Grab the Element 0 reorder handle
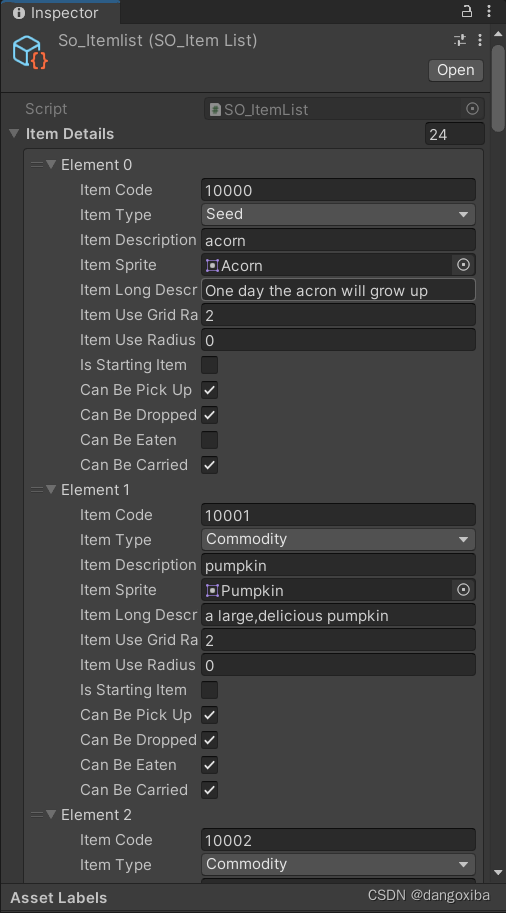The height and width of the screenshot is (913, 506). pos(37,165)
